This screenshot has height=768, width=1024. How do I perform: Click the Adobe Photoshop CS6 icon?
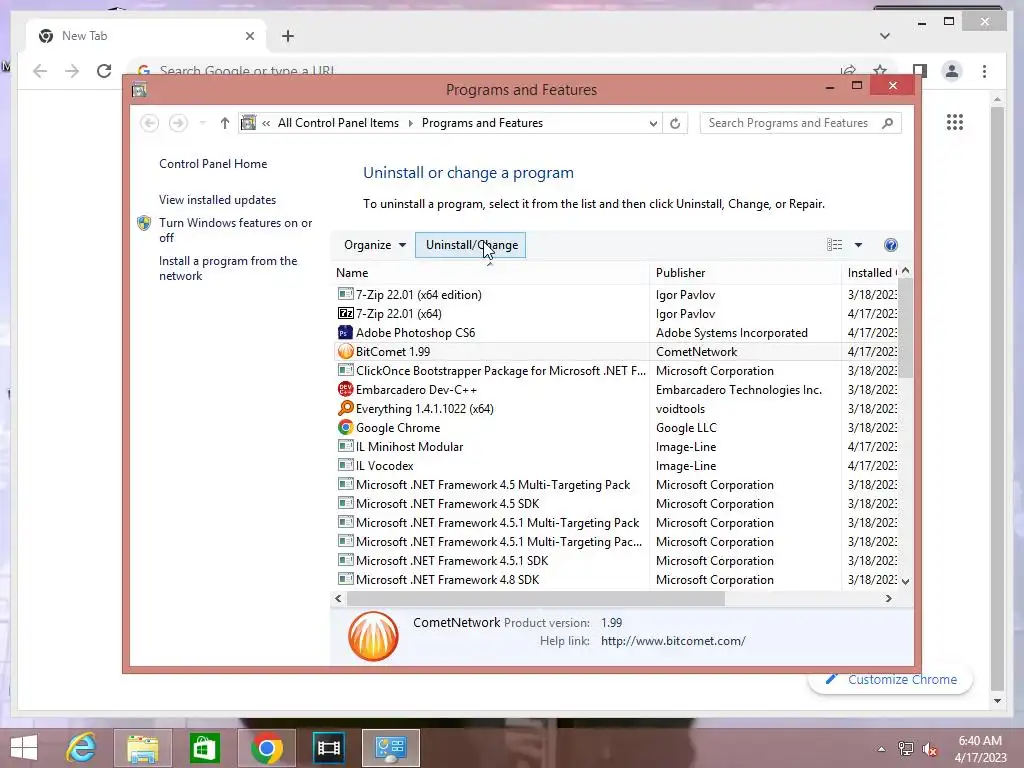click(345, 332)
